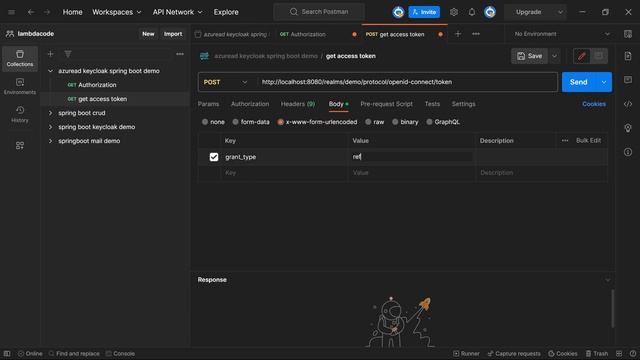Open the lightbulb icon in right sidebar

point(628,128)
